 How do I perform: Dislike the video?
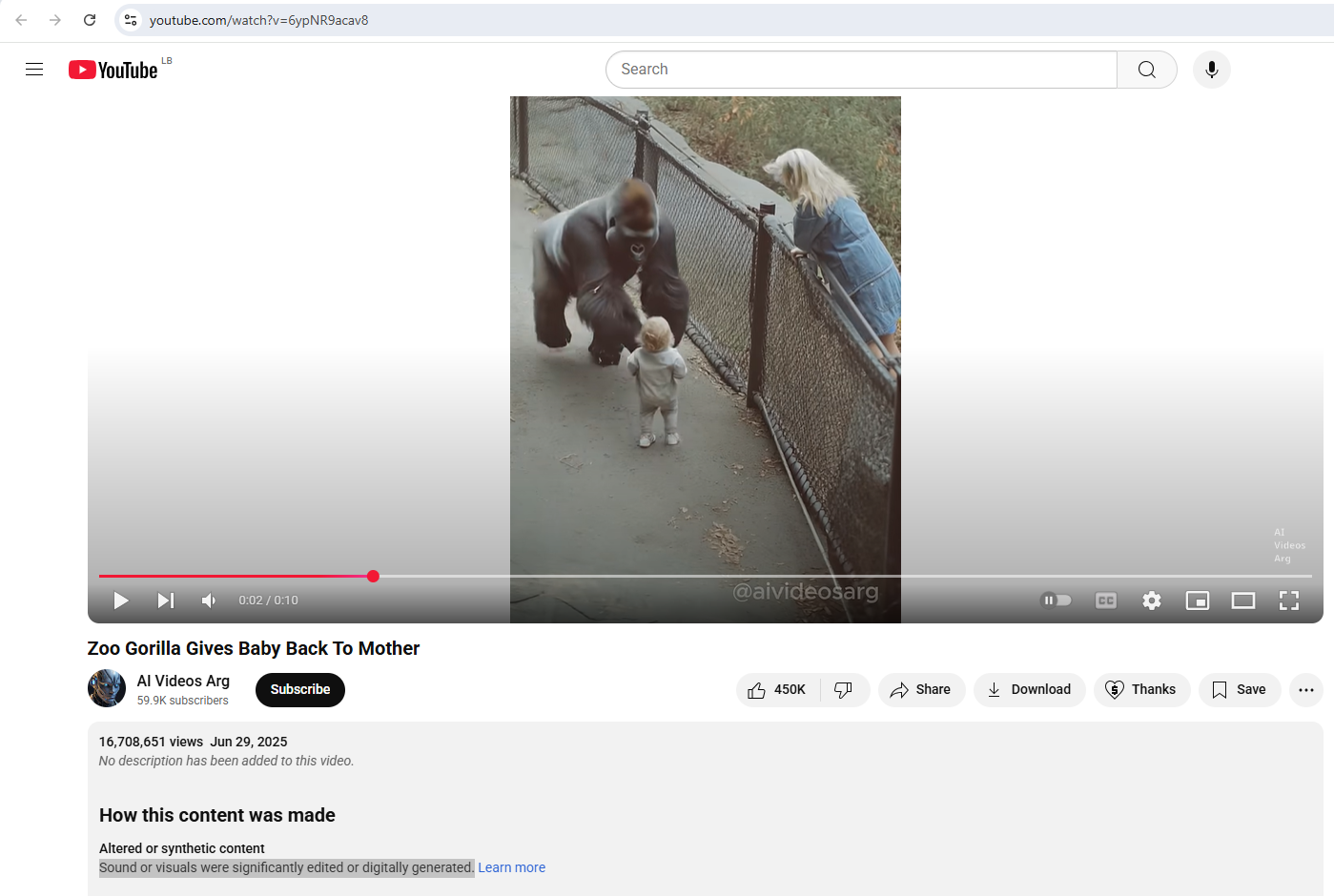(x=843, y=689)
